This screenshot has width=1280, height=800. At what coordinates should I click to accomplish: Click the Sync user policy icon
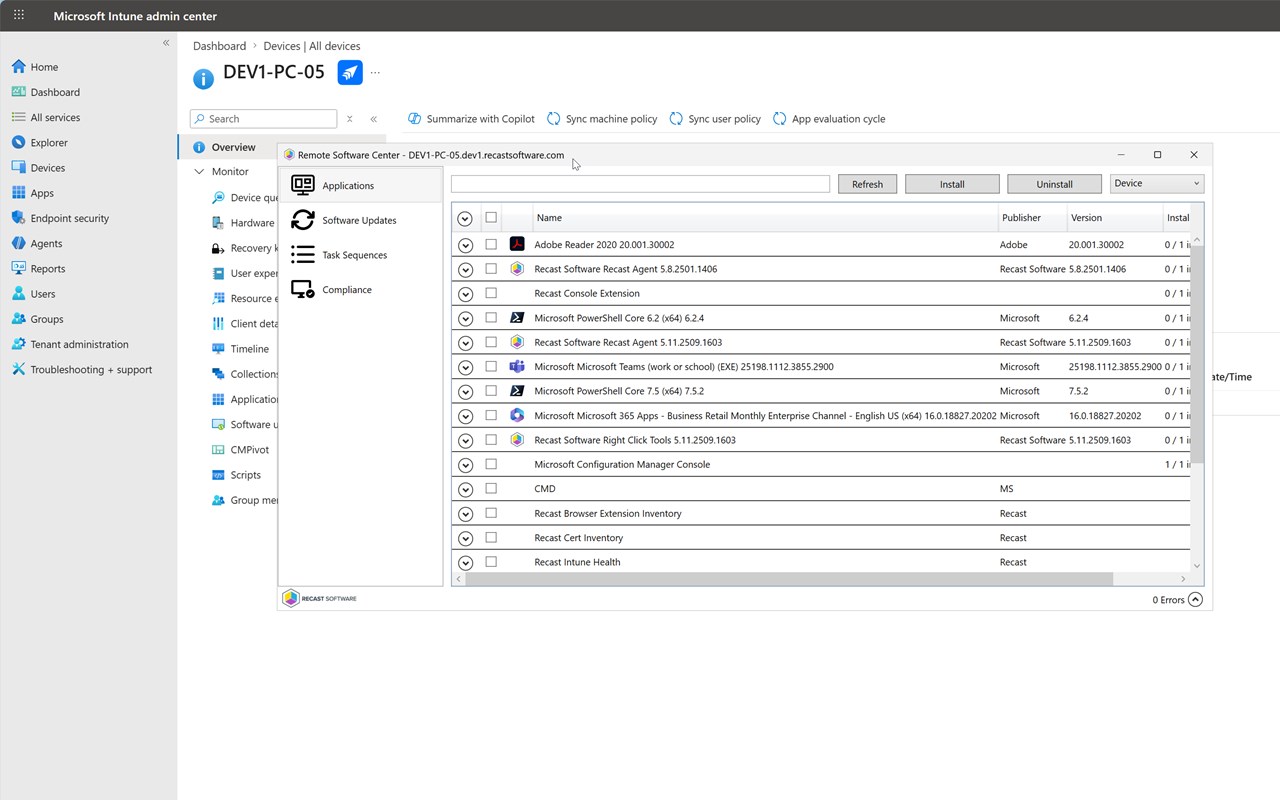point(676,118)
